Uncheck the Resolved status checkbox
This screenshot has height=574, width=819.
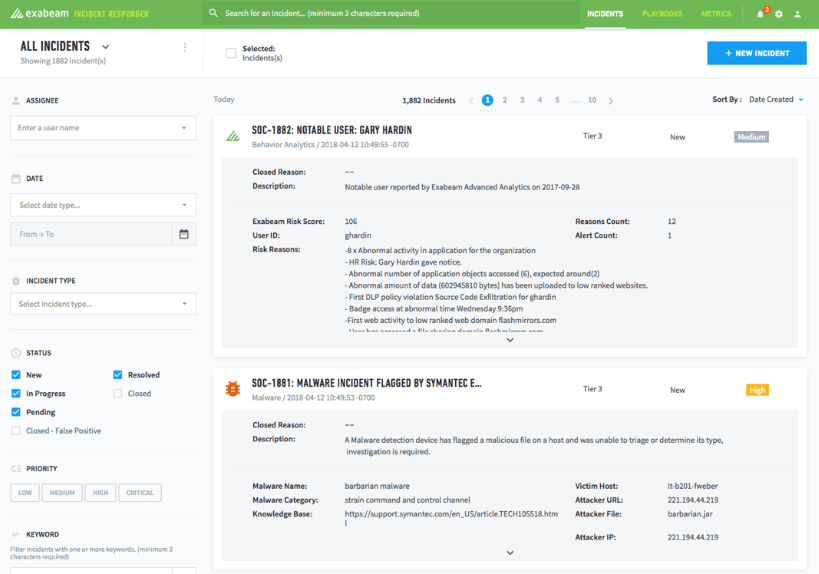pyautogui.click(x=118, y=374)
